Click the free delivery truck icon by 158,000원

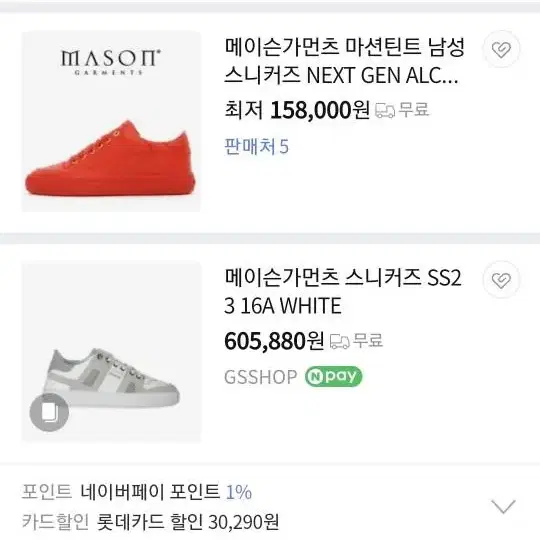[x=385, y=110]
